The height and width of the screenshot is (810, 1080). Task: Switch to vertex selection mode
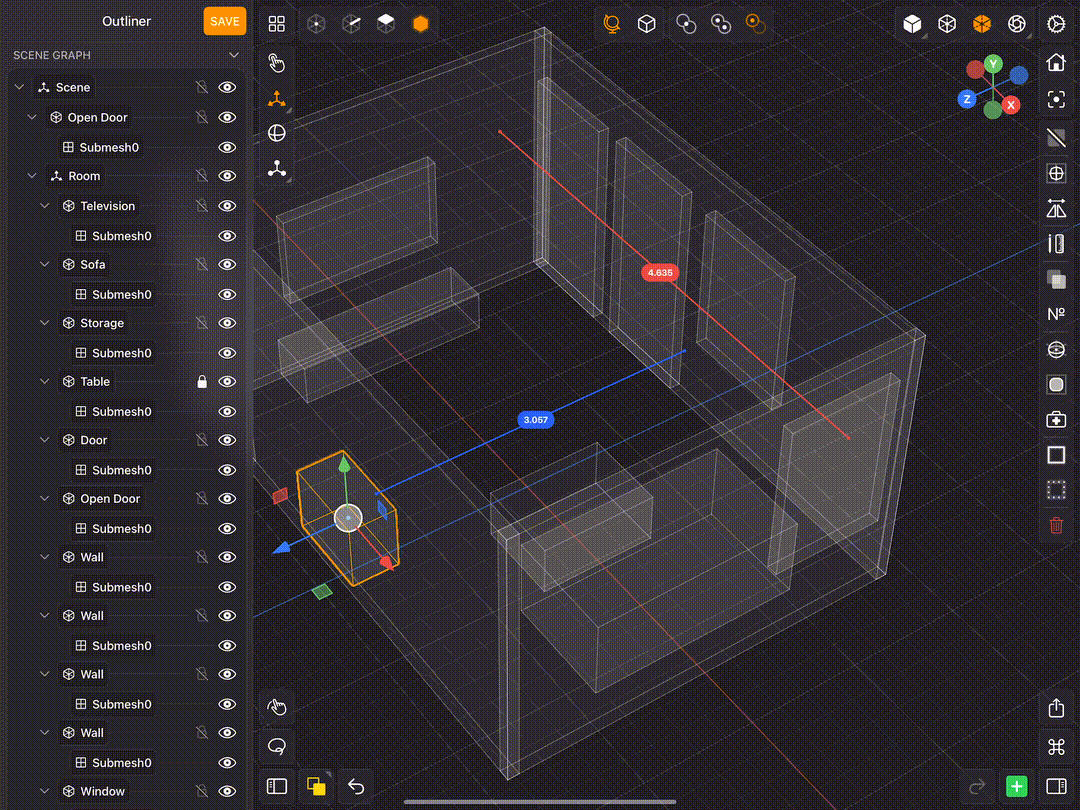coord(316,24)
